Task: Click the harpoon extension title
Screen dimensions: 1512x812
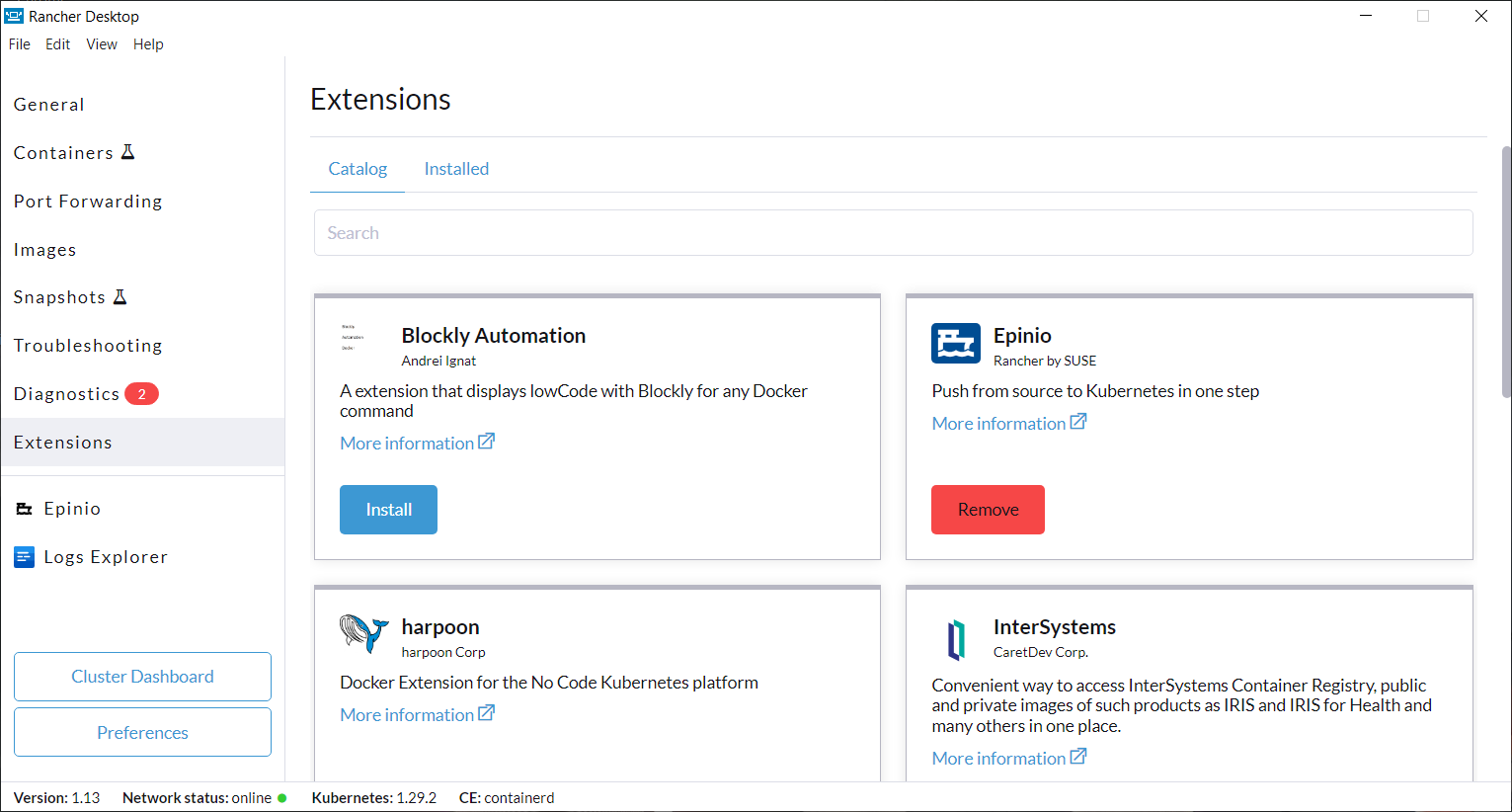Action: [x=440, y=627]
